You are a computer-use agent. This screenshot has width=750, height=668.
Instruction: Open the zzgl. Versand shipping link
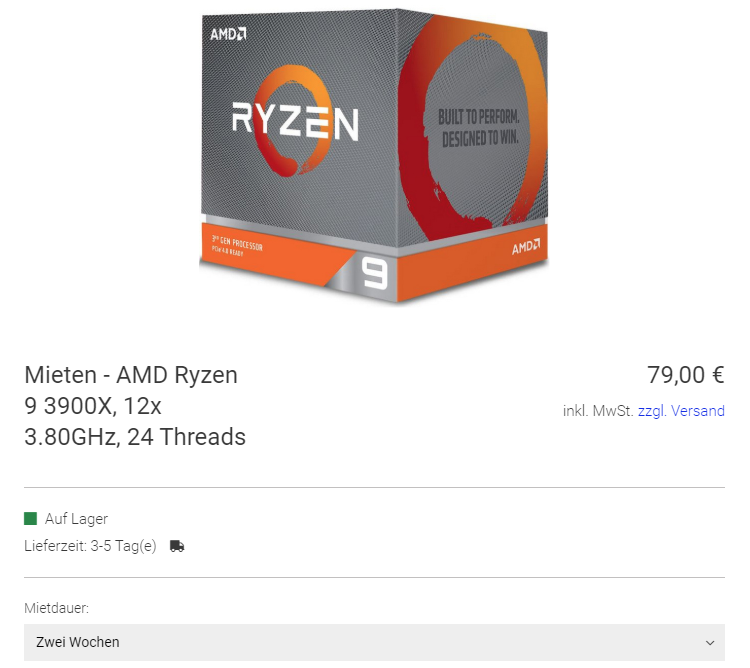pos(681,411)
